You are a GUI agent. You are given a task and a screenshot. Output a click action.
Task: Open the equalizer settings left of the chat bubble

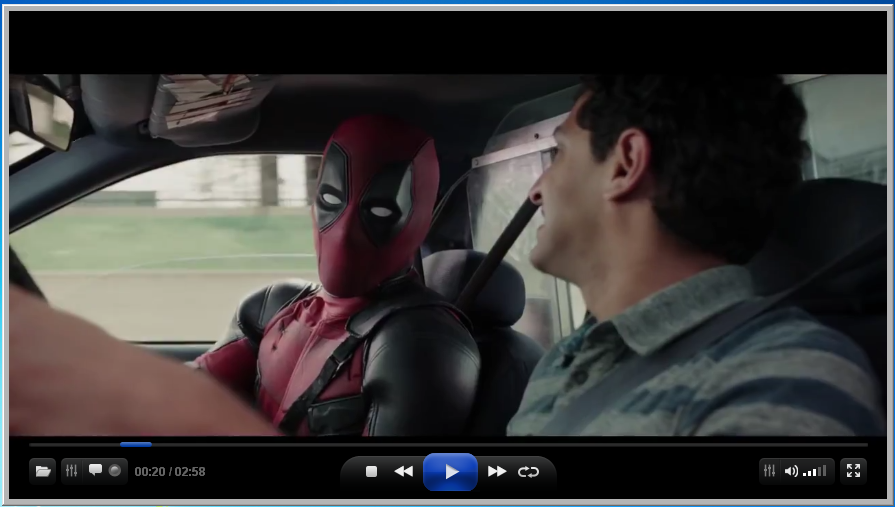pos(71,470)
